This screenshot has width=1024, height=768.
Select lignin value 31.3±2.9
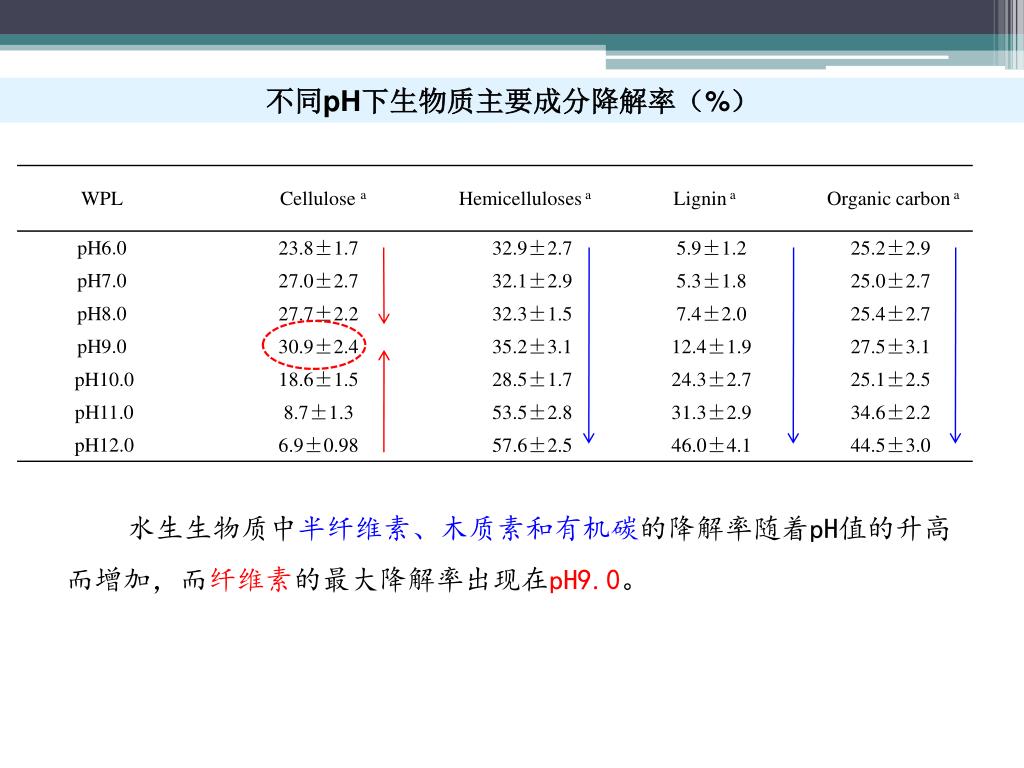(x=711, y=413)
